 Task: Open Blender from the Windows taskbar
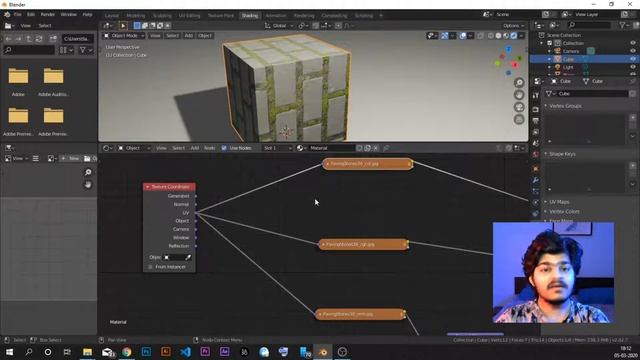323,352
